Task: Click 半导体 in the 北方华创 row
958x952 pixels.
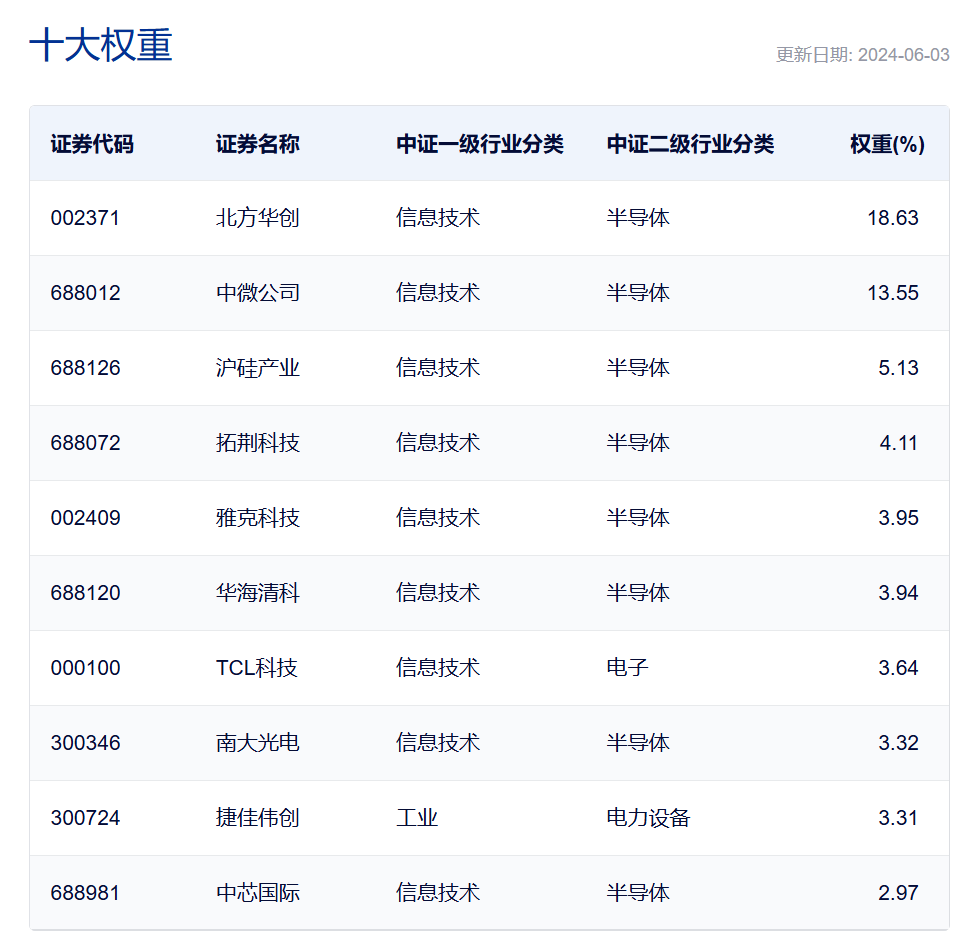Action: [637, 218]
